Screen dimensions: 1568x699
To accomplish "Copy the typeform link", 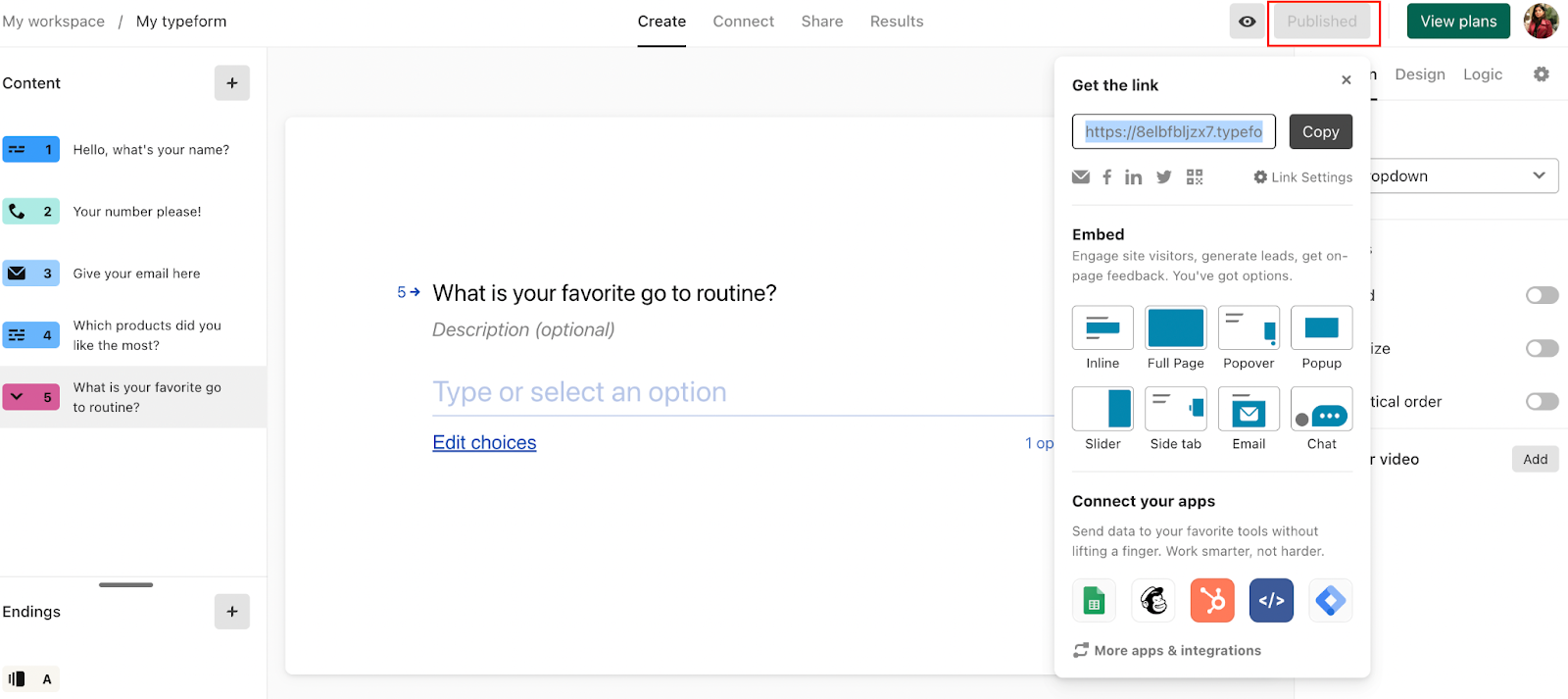I will coord(1320,131).
